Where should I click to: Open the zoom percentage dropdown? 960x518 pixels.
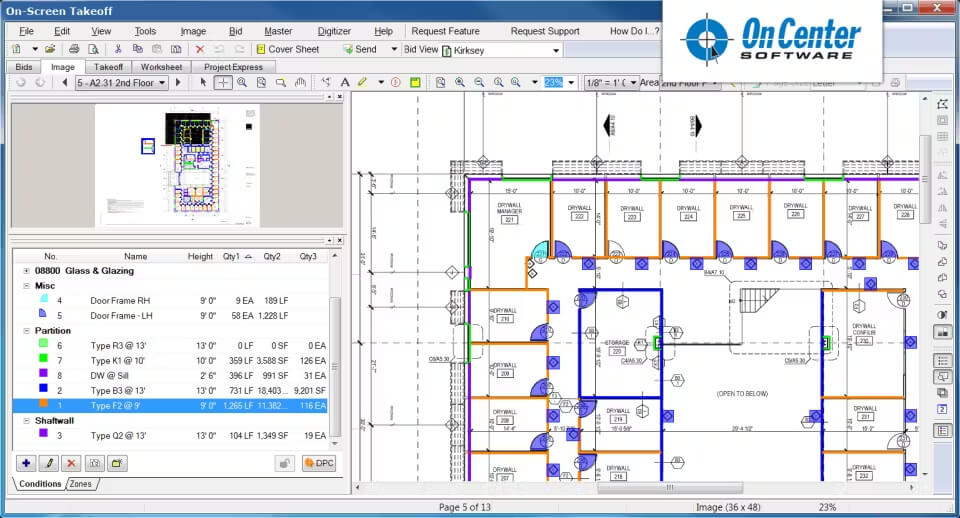(571, 82)
